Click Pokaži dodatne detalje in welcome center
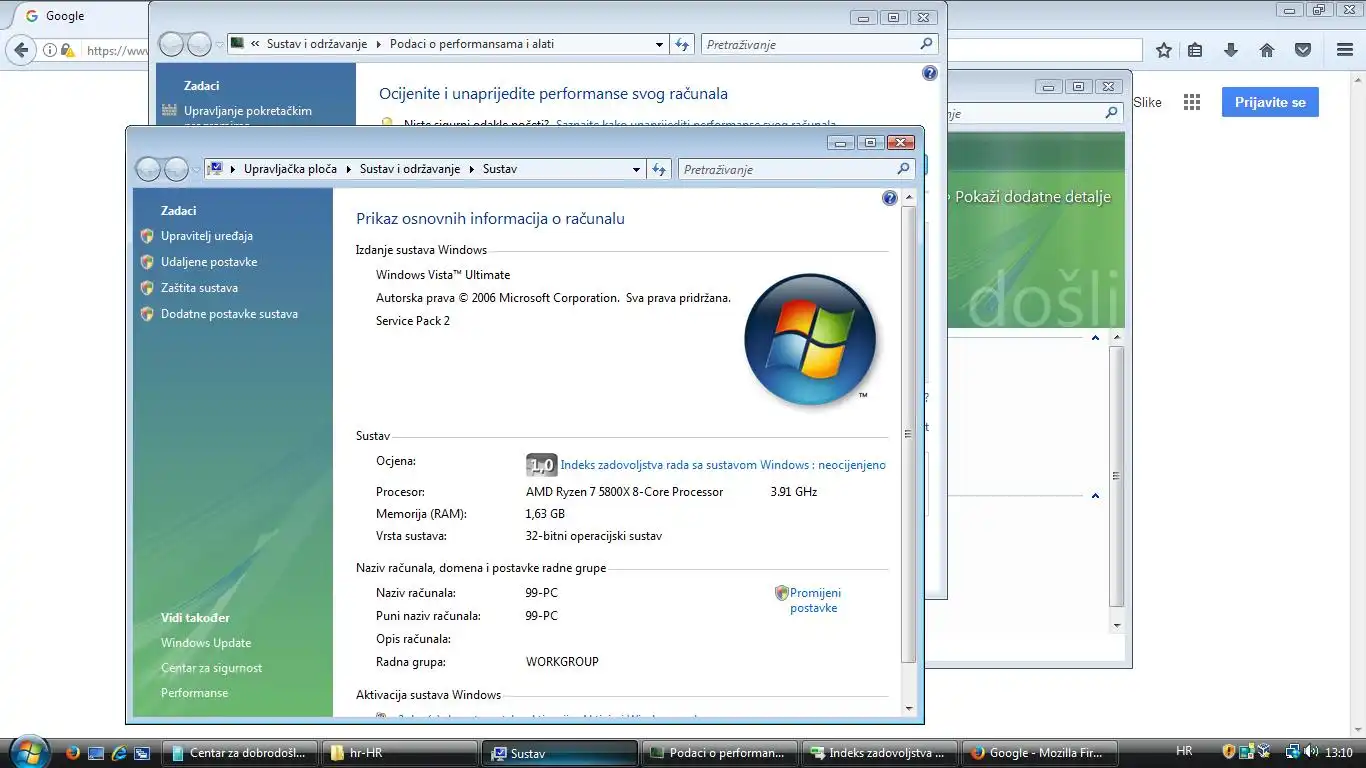 (1032, 197)
